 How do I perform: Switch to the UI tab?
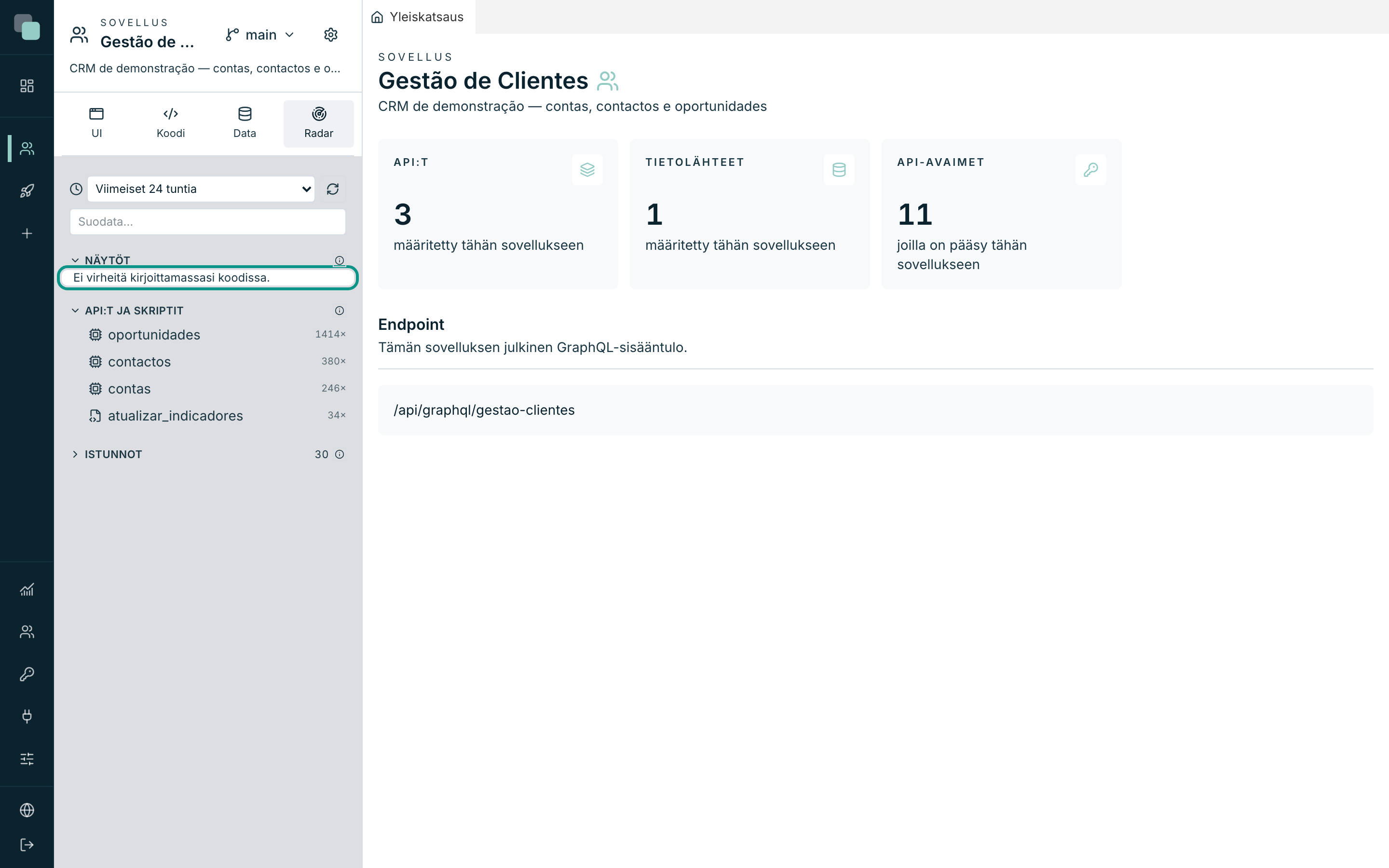click(x=96, y=124)
